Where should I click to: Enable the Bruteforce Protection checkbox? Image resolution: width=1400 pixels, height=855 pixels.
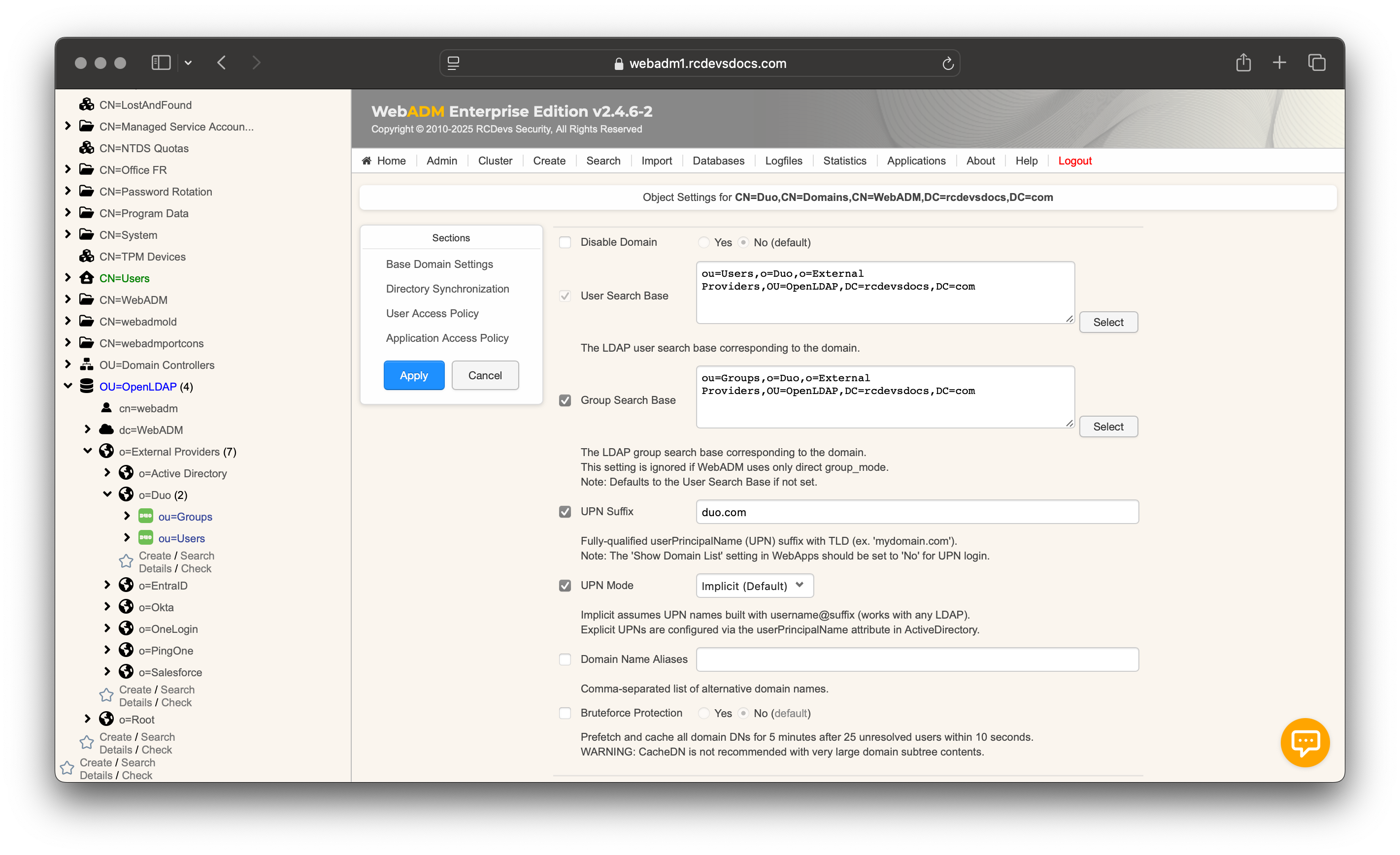coord(565,712)
